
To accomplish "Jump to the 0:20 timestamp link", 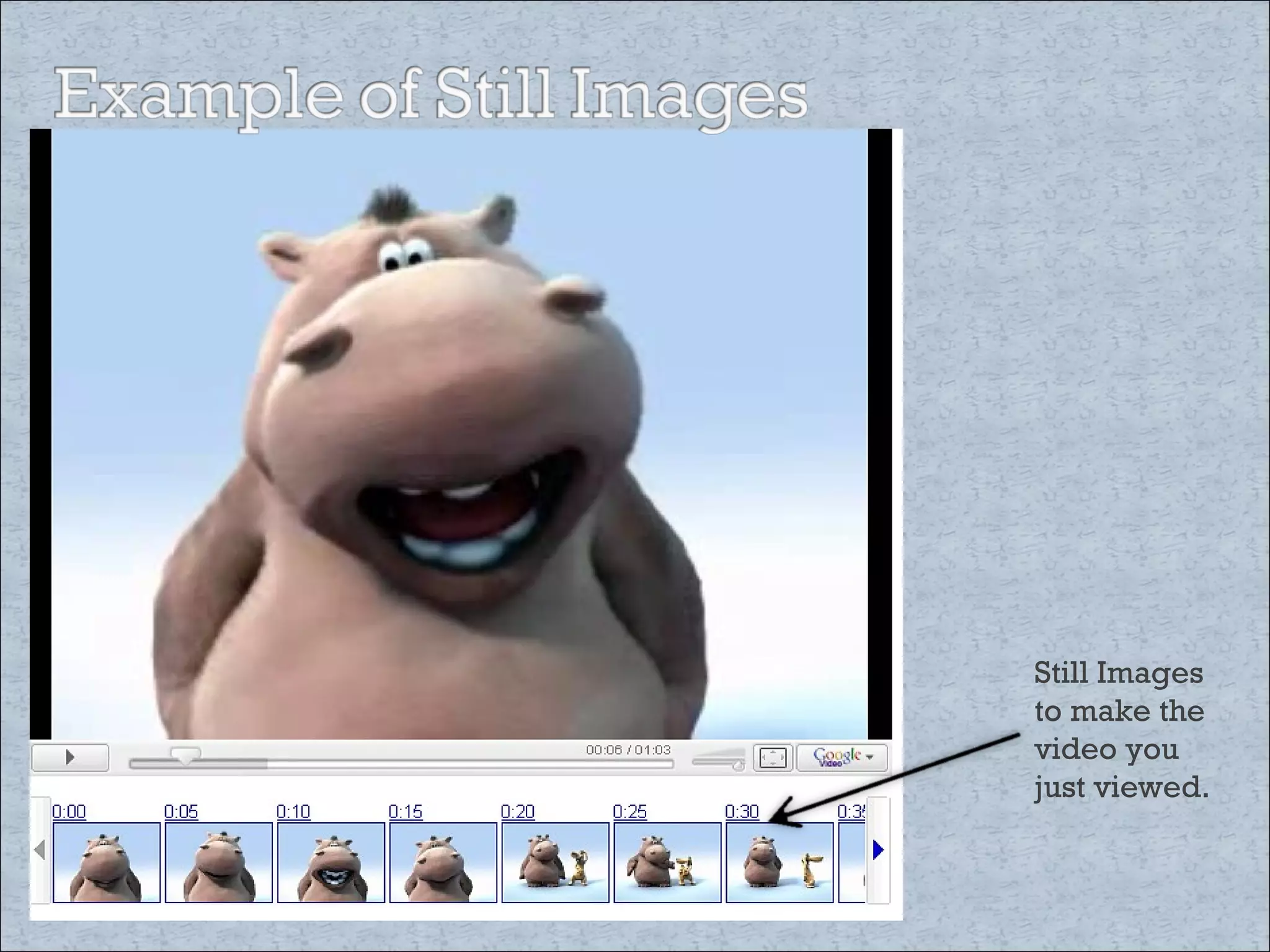I will [518, 811].
